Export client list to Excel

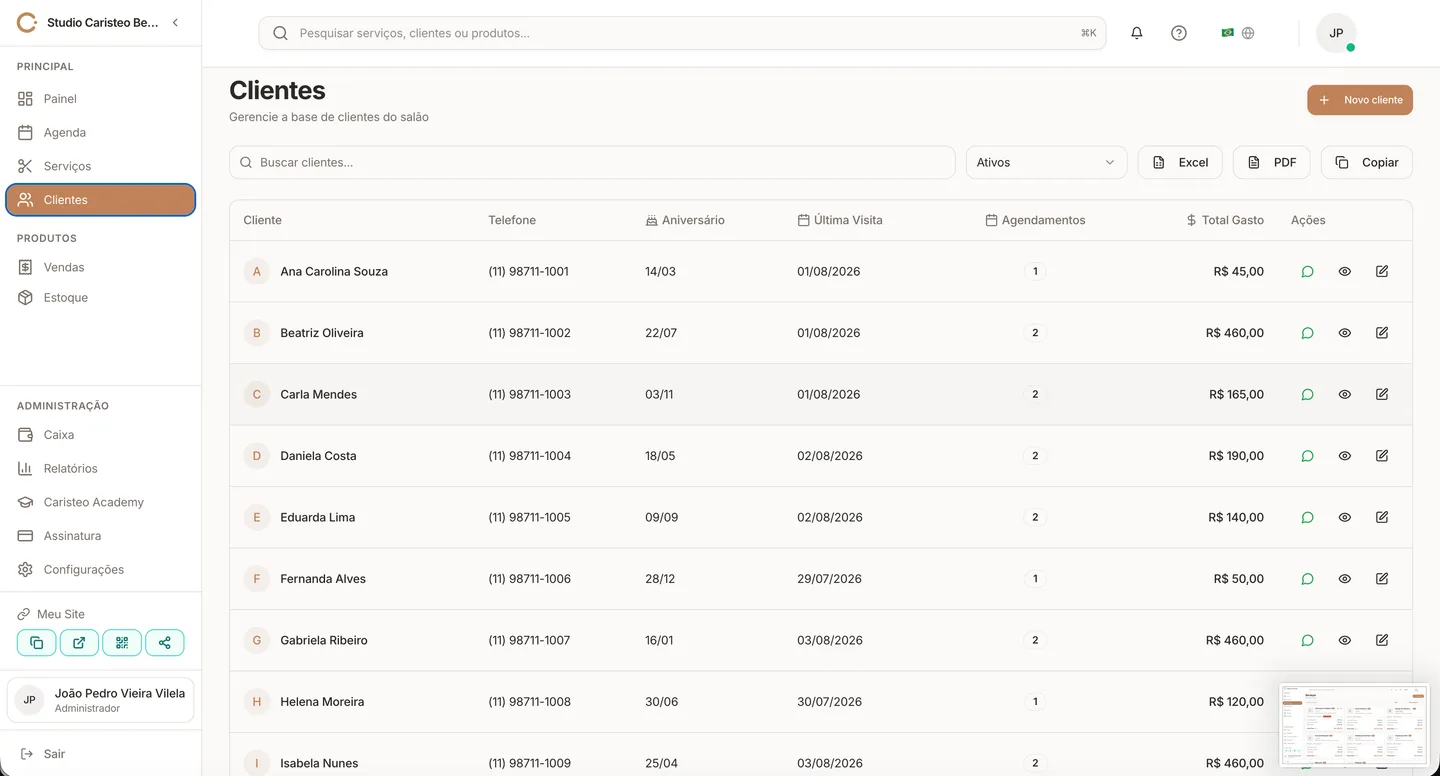(1180, 162)
